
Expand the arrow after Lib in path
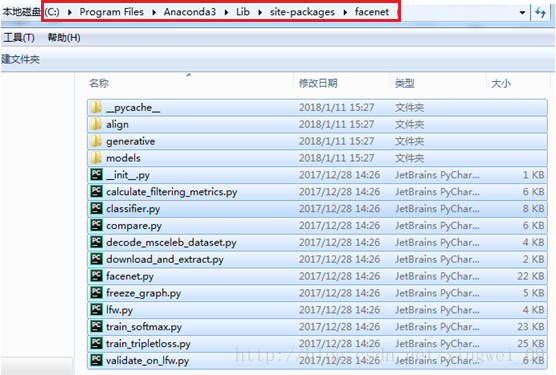click(x=260, y=12)
